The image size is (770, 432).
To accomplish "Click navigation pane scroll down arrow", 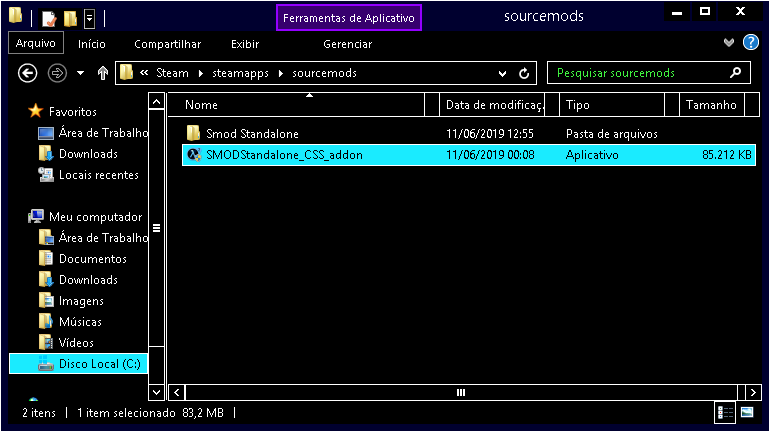I will (x=156, y=392).
